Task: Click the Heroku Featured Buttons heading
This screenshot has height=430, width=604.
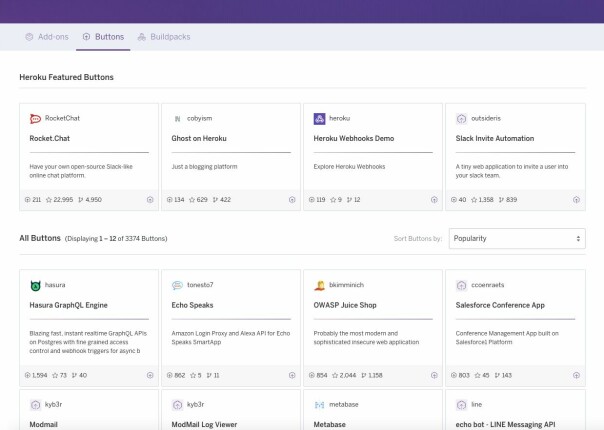Action: pyautogui.click(x=66, y=77)
